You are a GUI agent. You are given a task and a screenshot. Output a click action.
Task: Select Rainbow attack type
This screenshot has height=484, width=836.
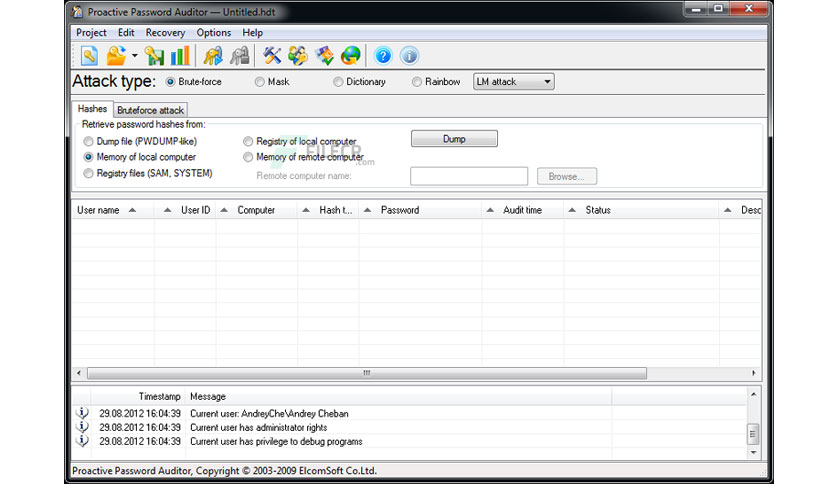[x=436, y=82]
